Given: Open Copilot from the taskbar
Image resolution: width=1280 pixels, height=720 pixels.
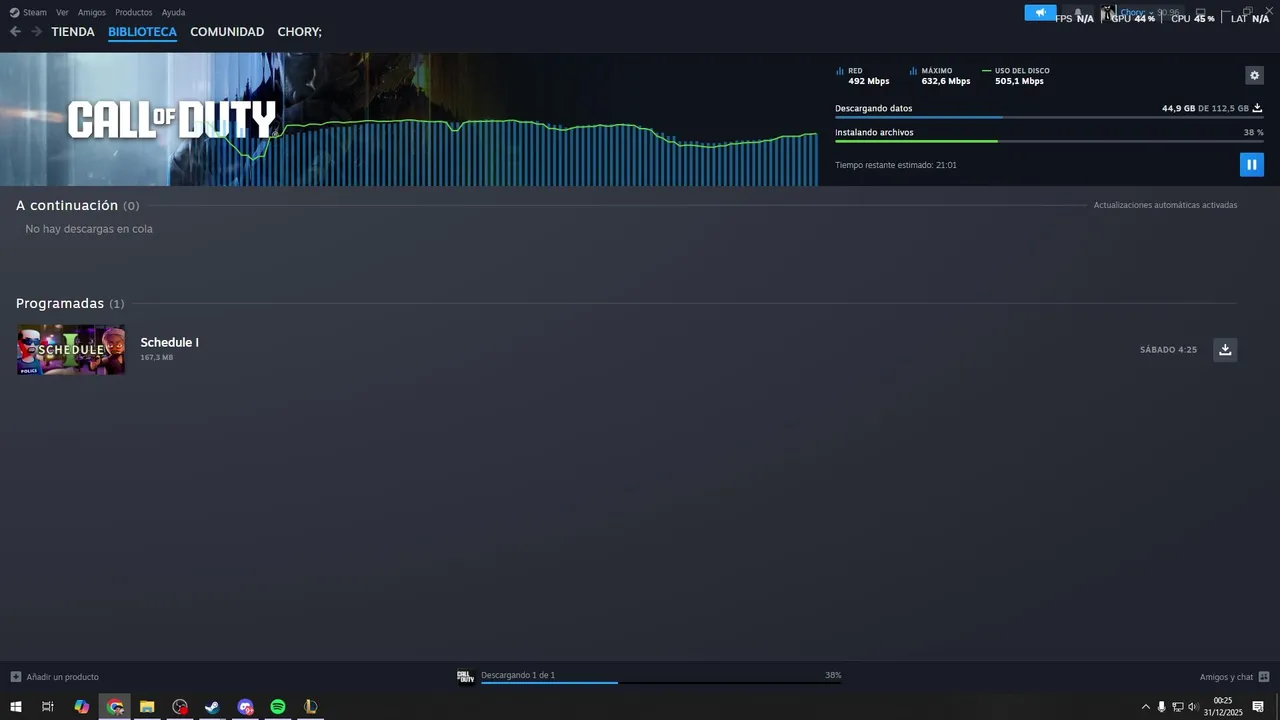Looking at the screenshot, I should (82, 707).
